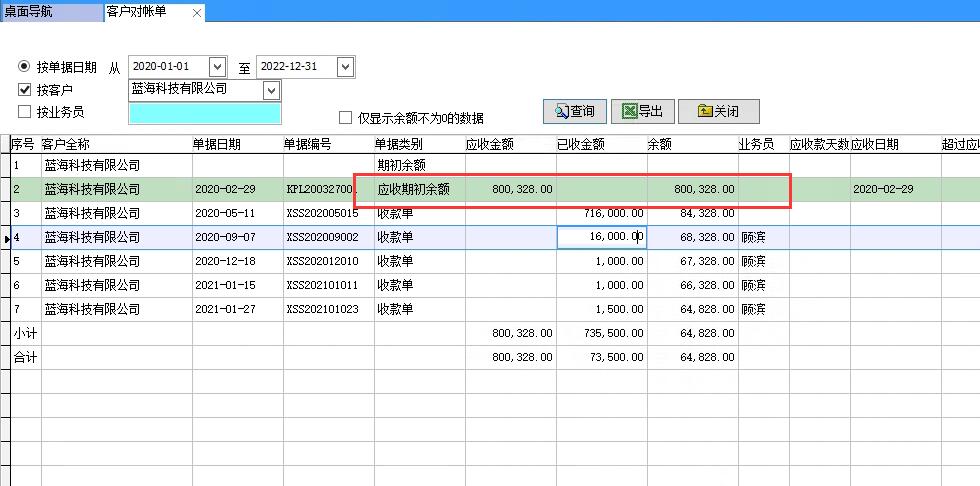Select document number XSS202005015 cell

[x=322, y=213]
